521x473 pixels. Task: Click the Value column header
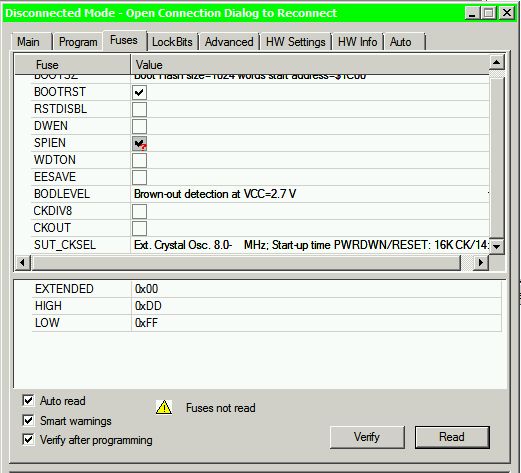click(310, 65)
